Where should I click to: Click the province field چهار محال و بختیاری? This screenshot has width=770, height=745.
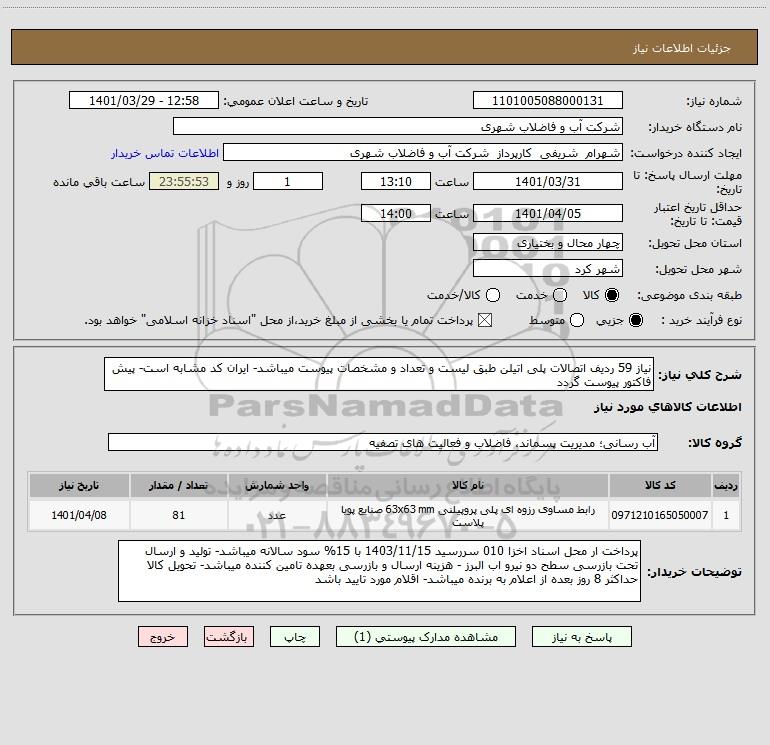548,242
